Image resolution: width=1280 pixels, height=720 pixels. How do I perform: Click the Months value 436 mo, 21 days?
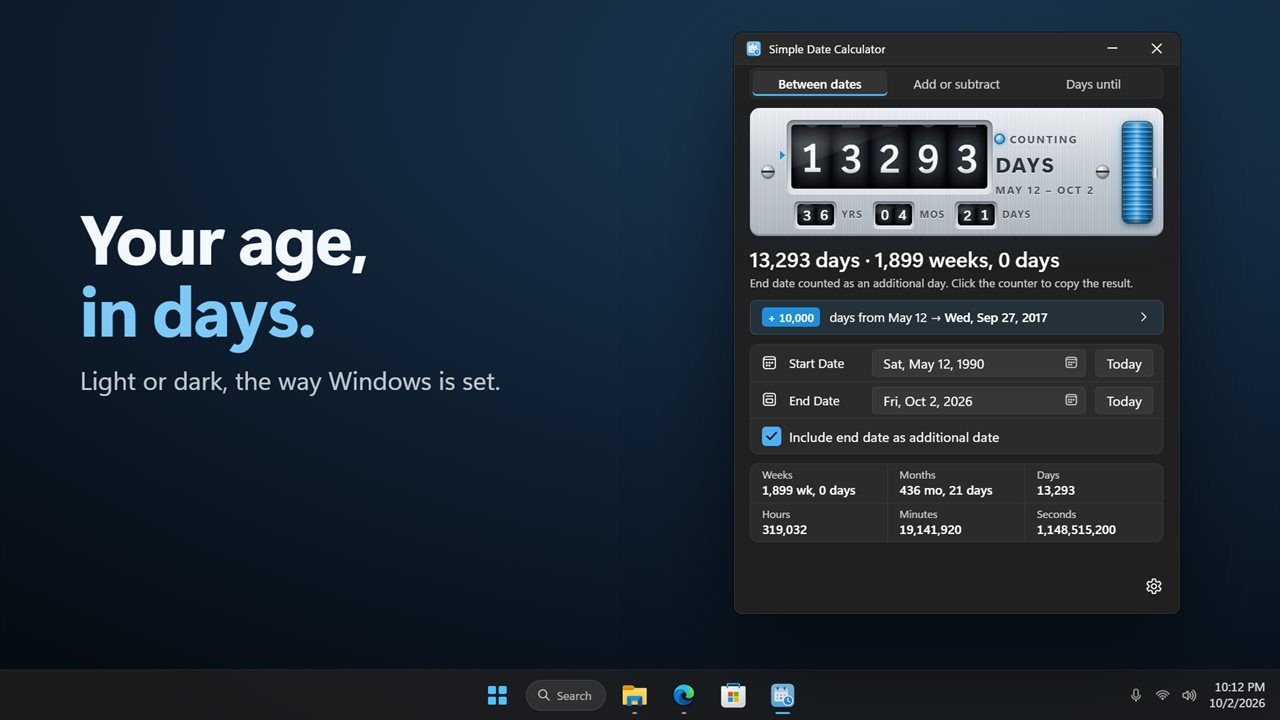click(946, 490)
